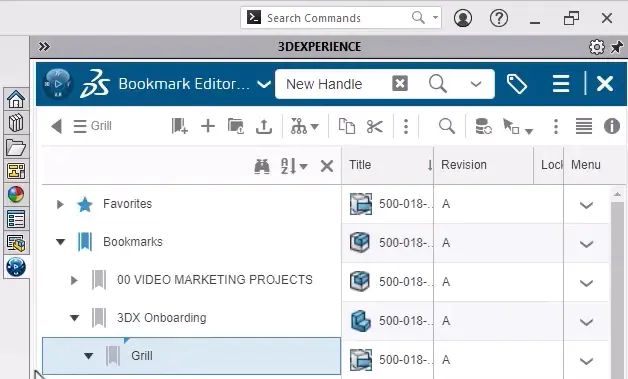Click the scissors cut icon

coord(374,127)
